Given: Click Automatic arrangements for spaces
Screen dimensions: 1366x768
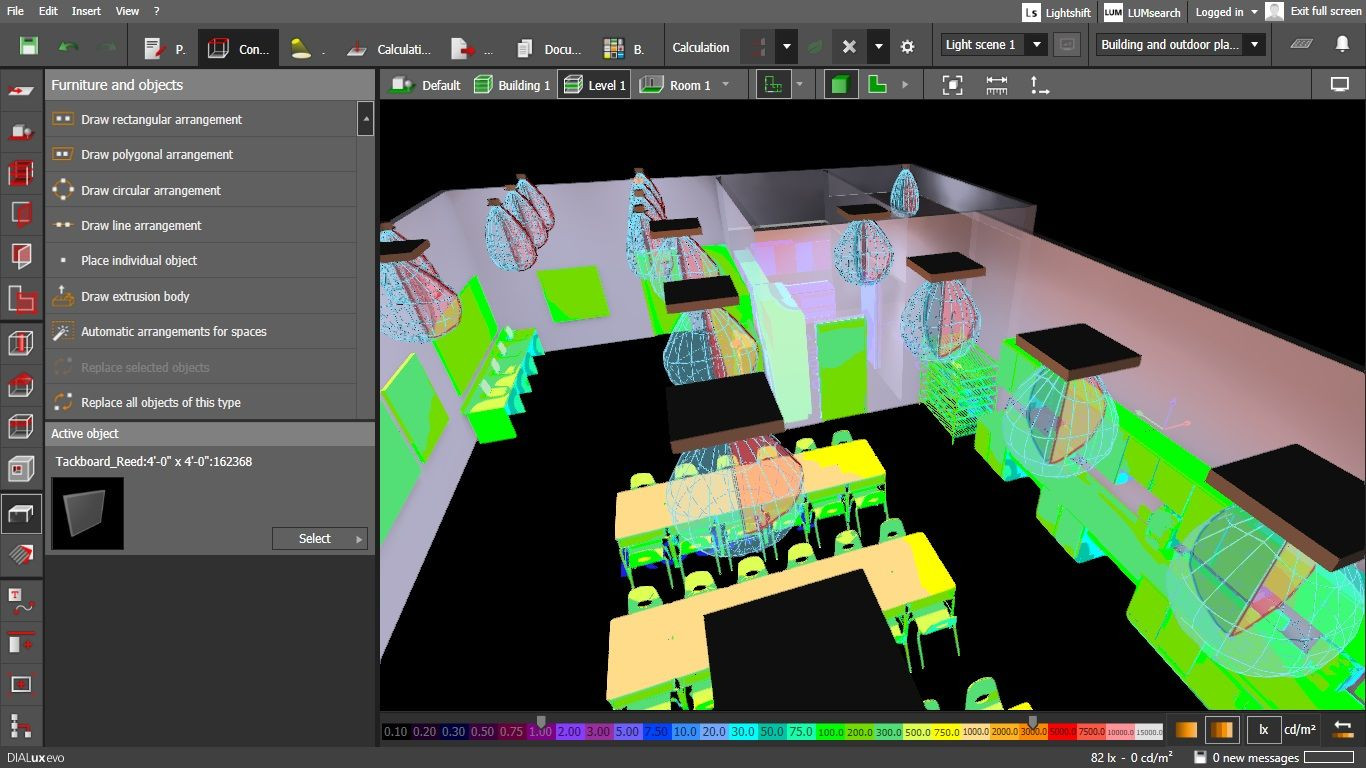Looking at the screenshot, I should (x=173, y=331).
